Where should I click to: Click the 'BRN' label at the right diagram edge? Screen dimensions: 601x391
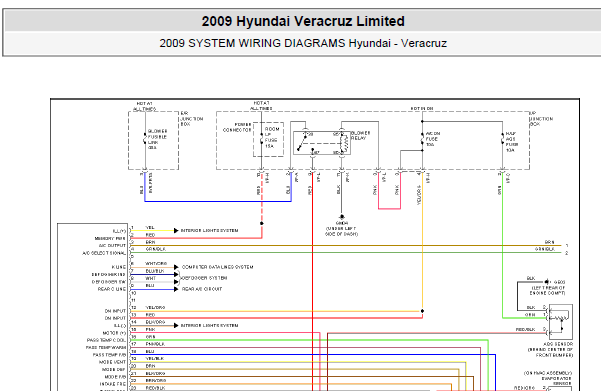tap(550, 242)
